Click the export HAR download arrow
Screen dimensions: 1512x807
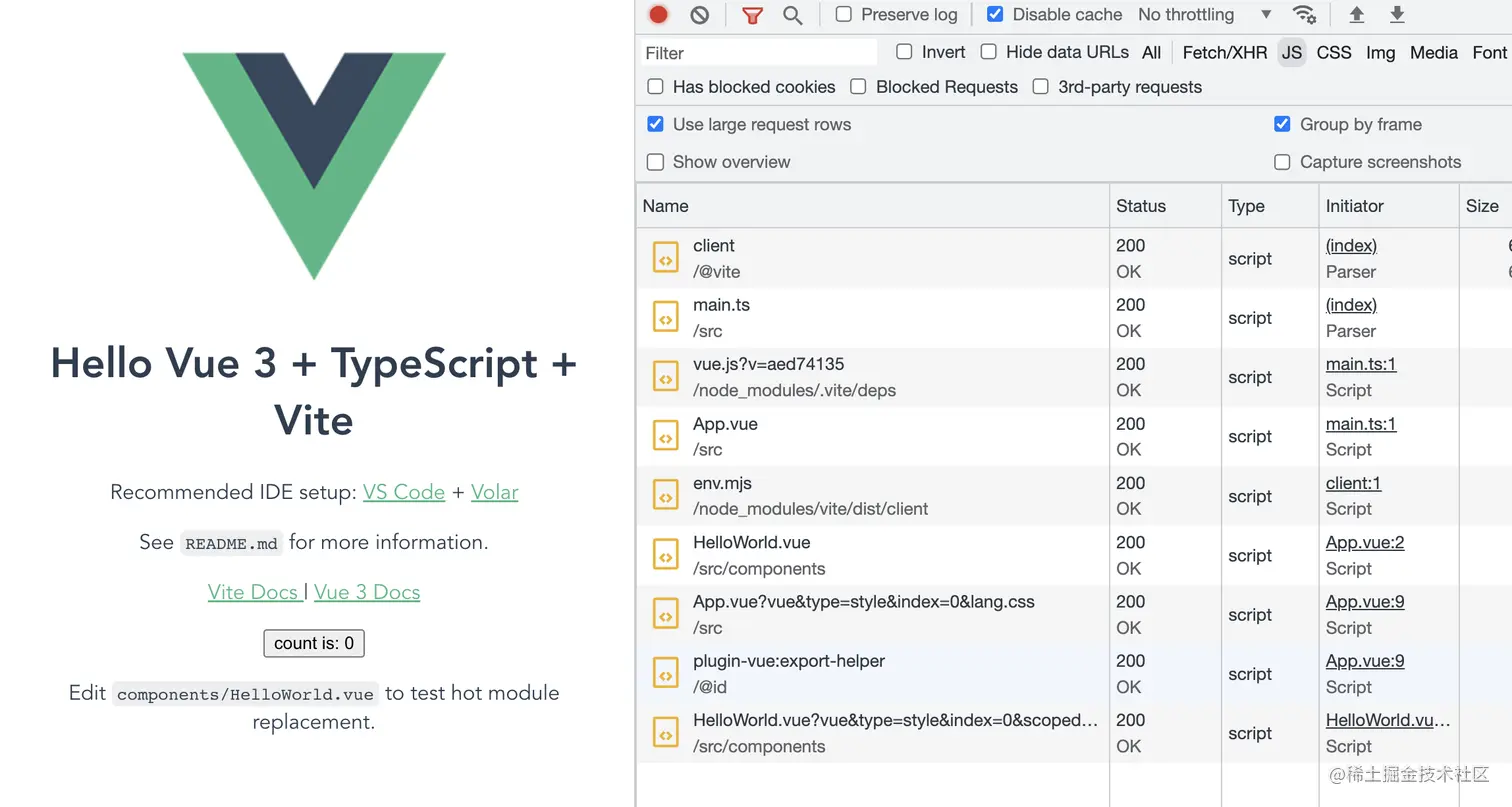(x=1397, y=14)
